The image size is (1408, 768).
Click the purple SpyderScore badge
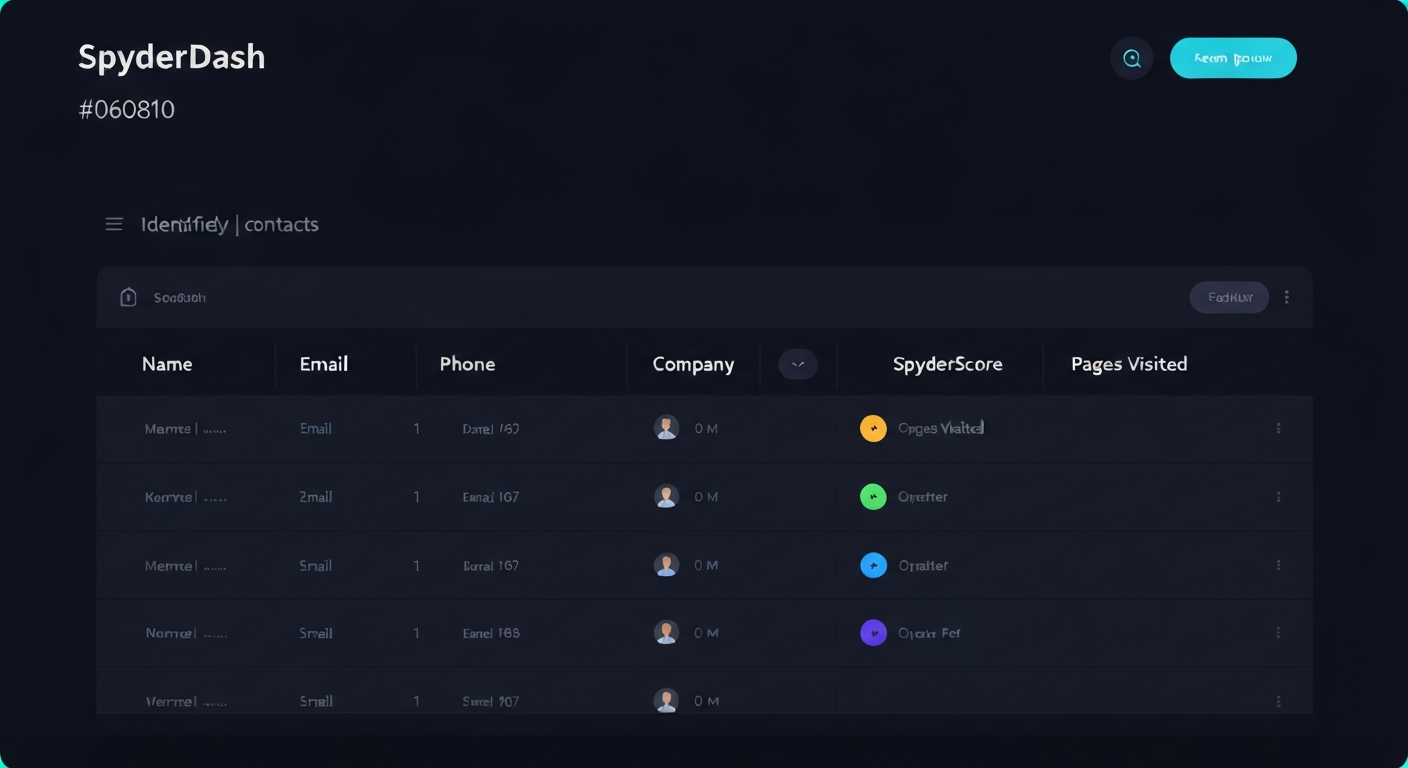pos(873,632)
